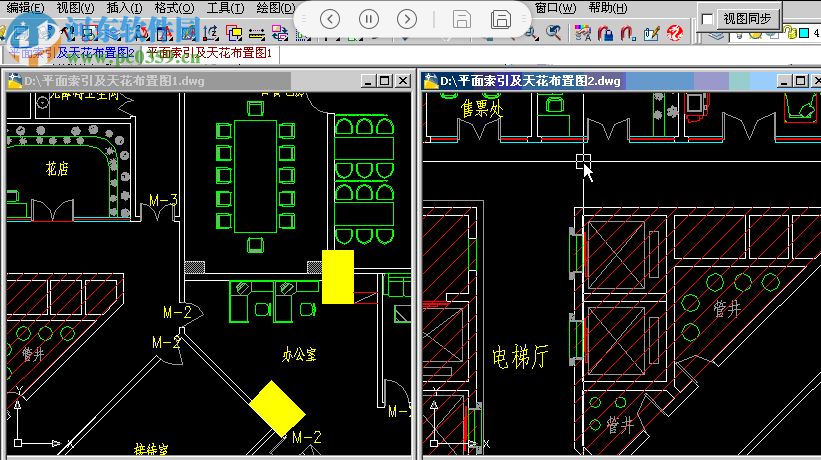Screen dimensions: 821x460
Task: Click the double floppy save-all icon in the overlay
Action: pos(501,19)
